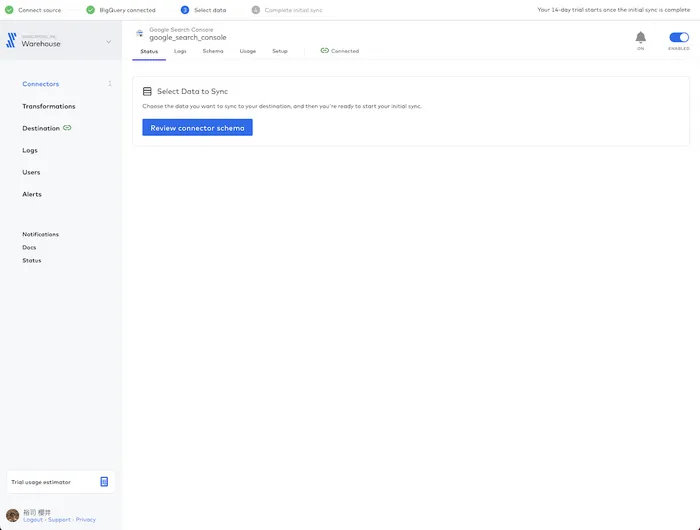Screen dimensions: 700x530
Task: Open the Docs sidebar link
Action: (29, 247)
